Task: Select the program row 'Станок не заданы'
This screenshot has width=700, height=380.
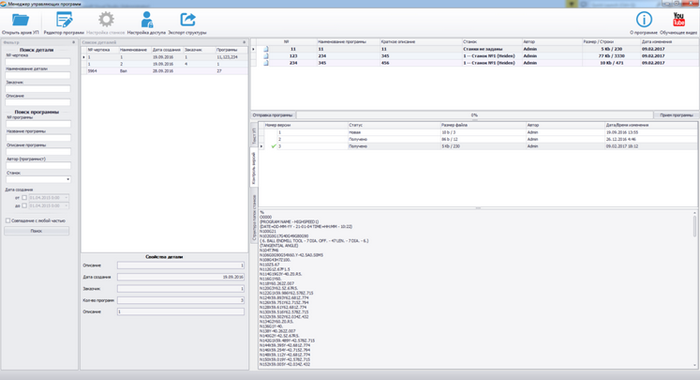Action: (475, 49)
